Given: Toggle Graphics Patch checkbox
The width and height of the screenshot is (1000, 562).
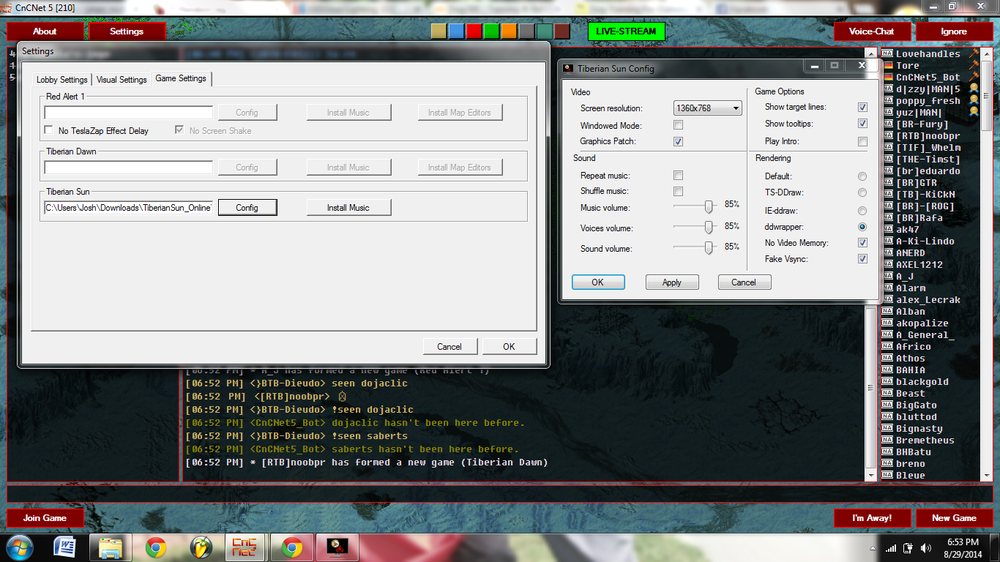Looking at the screenshot, I should pos(678,142).
